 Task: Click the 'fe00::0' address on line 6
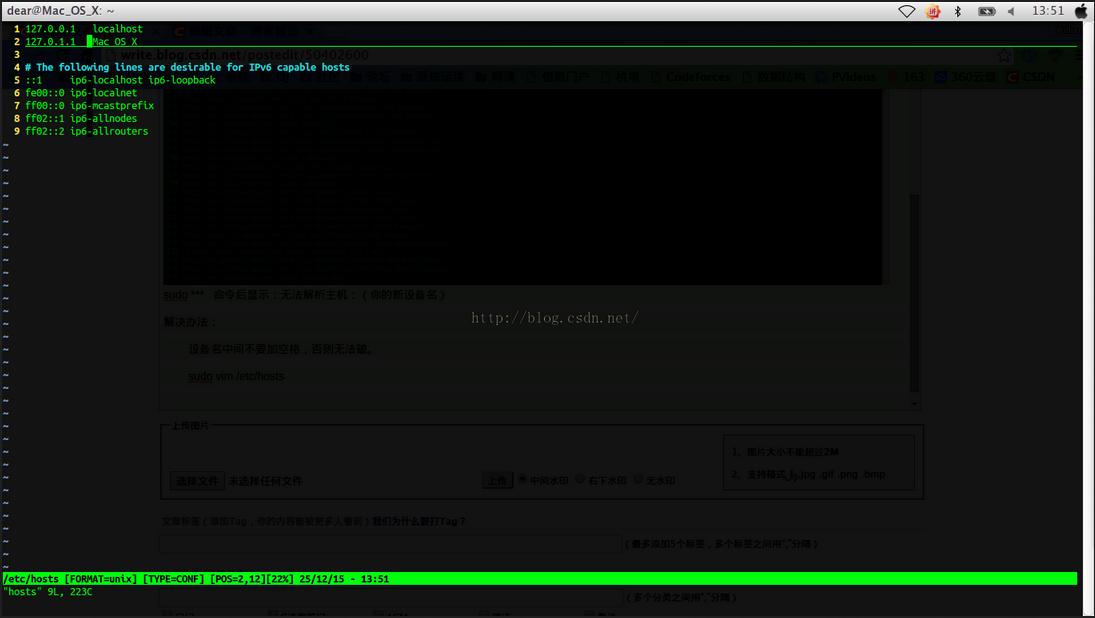click(x=45, y=93)
